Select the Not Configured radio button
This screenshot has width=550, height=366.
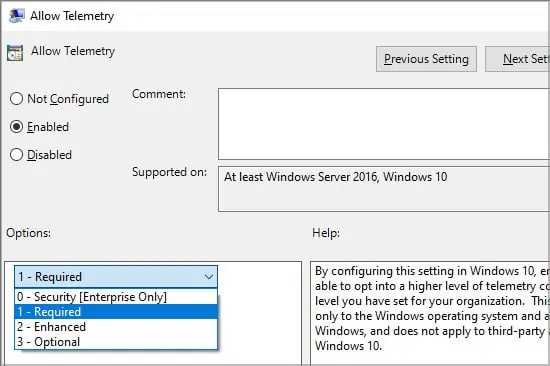tap(16, 99)
